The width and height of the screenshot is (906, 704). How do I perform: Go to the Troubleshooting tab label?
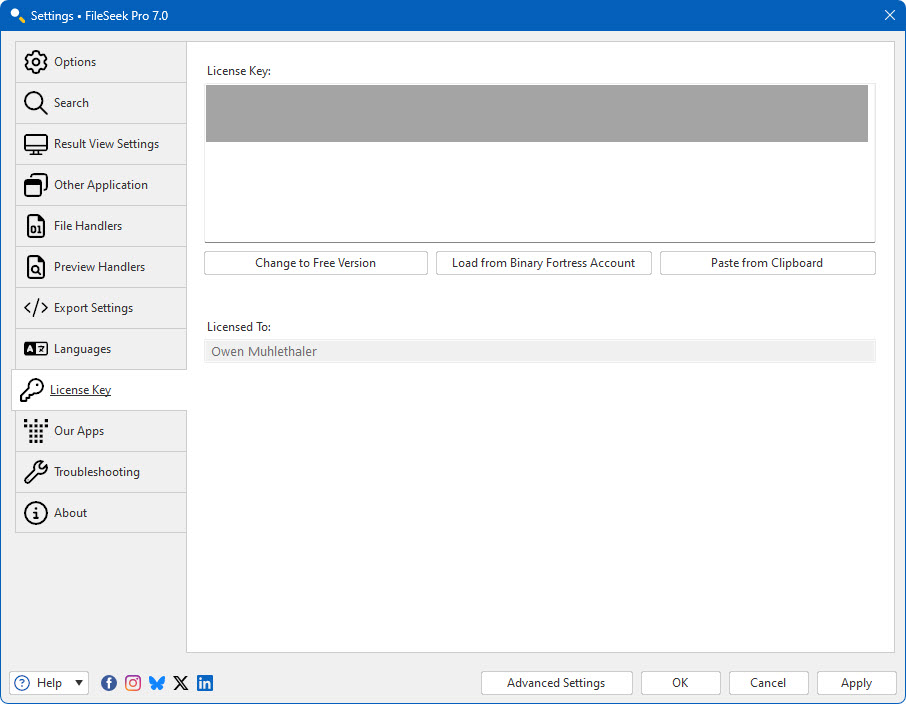point(97,472)
